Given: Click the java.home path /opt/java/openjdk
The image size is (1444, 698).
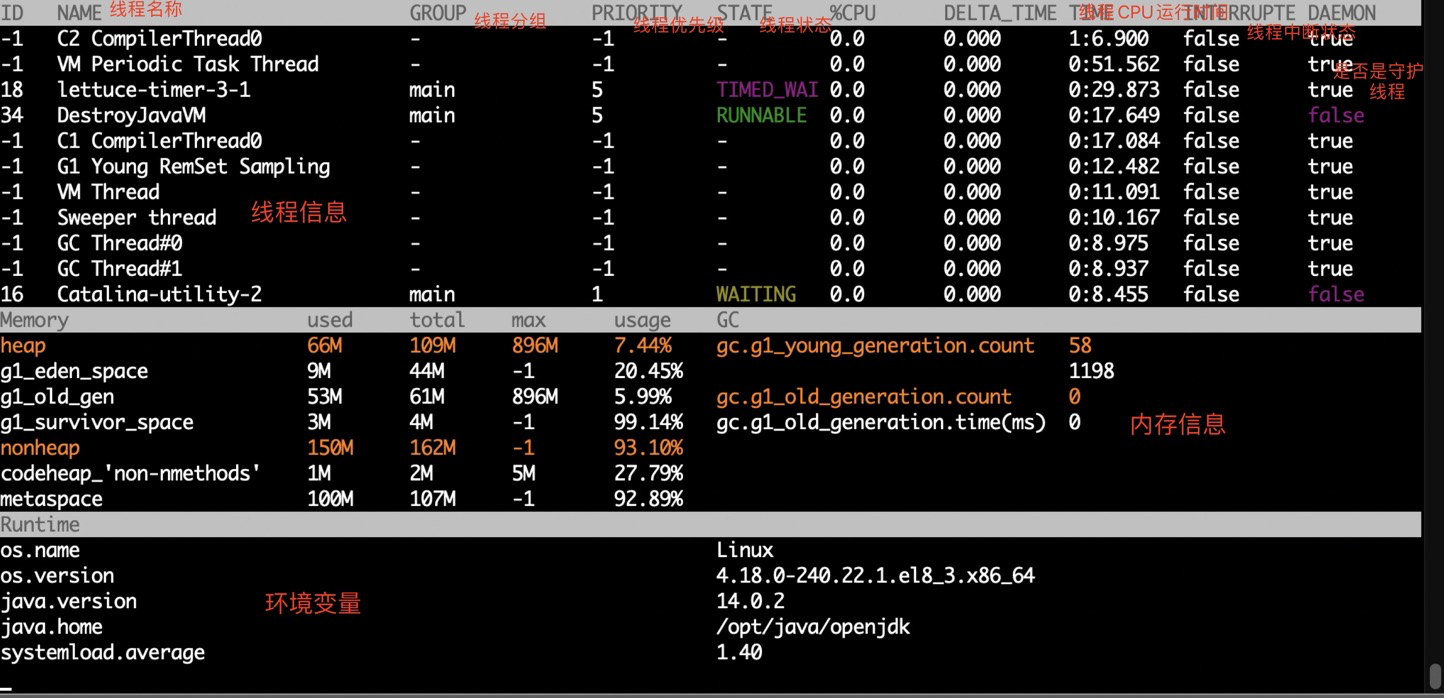Looking at the screenshot, I should coord(813,627).
